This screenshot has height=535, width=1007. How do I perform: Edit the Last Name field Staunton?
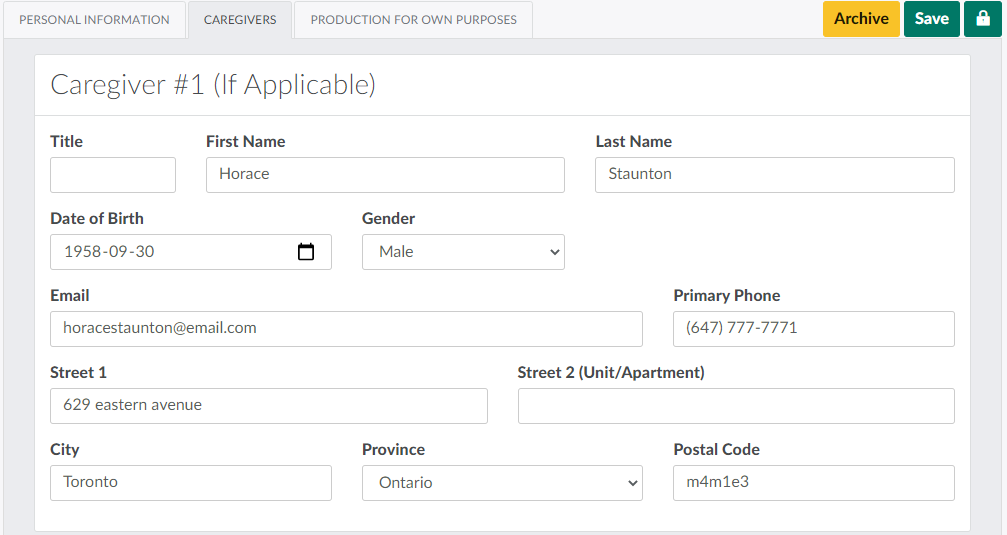tap(774, 175)
